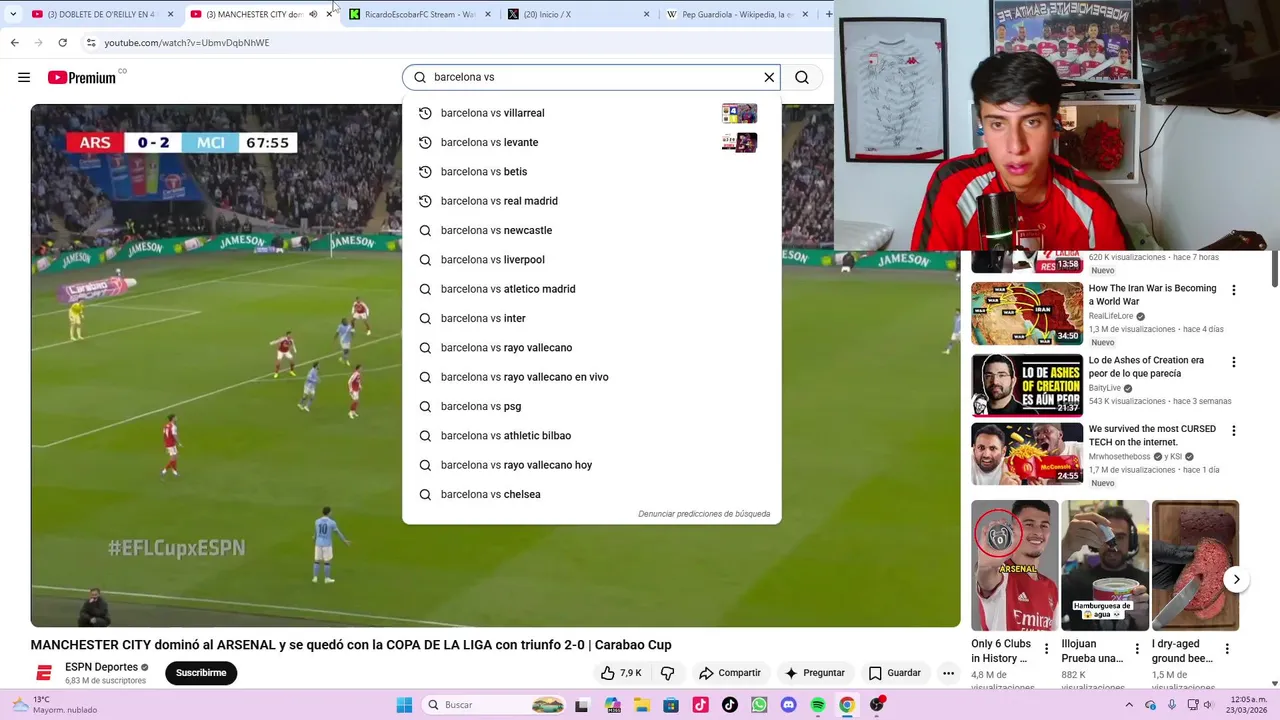Open the ESPN Deportes channel name link
The width and height of the screenshot is (1280, 720).
(x=101, y=667)
